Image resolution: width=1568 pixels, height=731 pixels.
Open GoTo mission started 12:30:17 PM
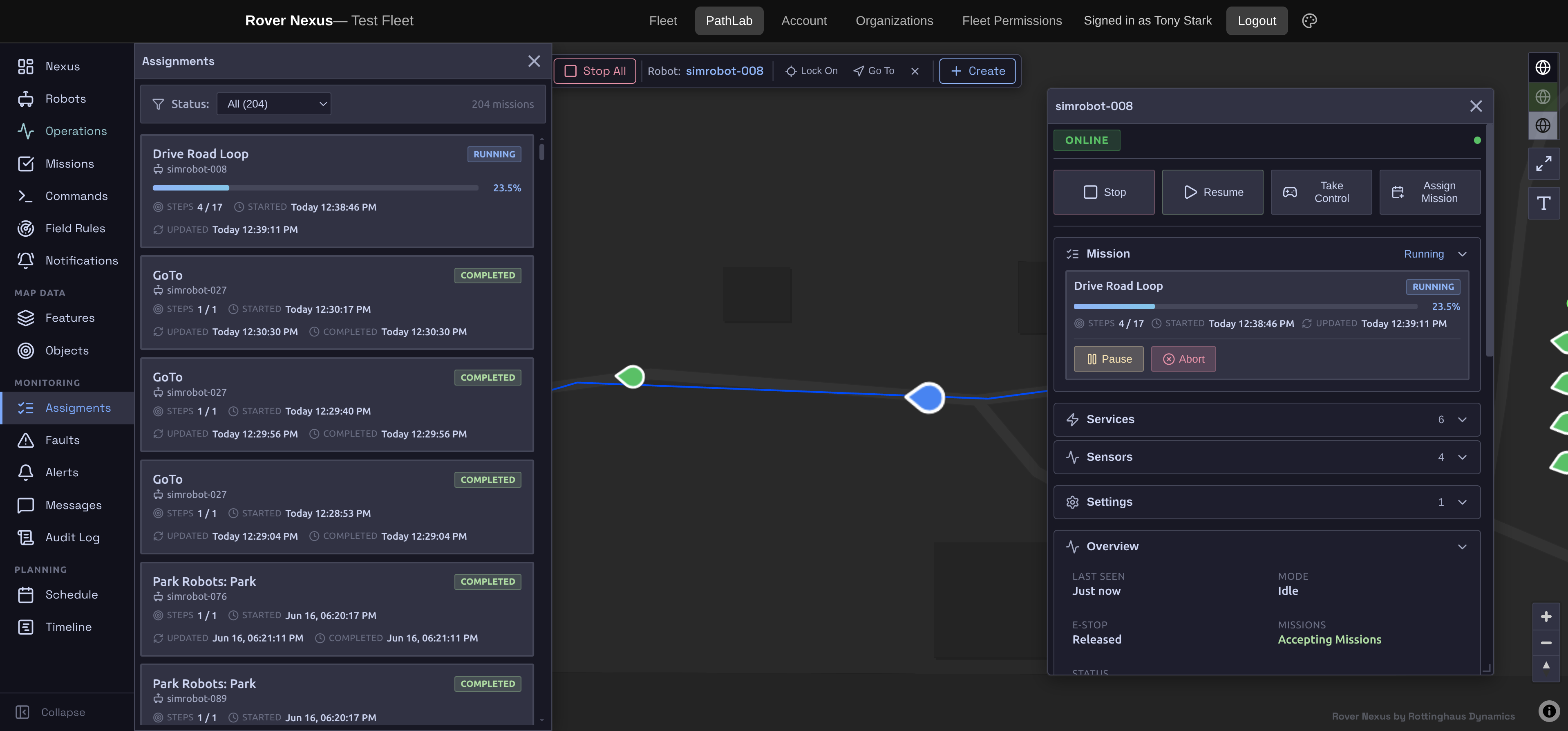click(x=337, y=303)
